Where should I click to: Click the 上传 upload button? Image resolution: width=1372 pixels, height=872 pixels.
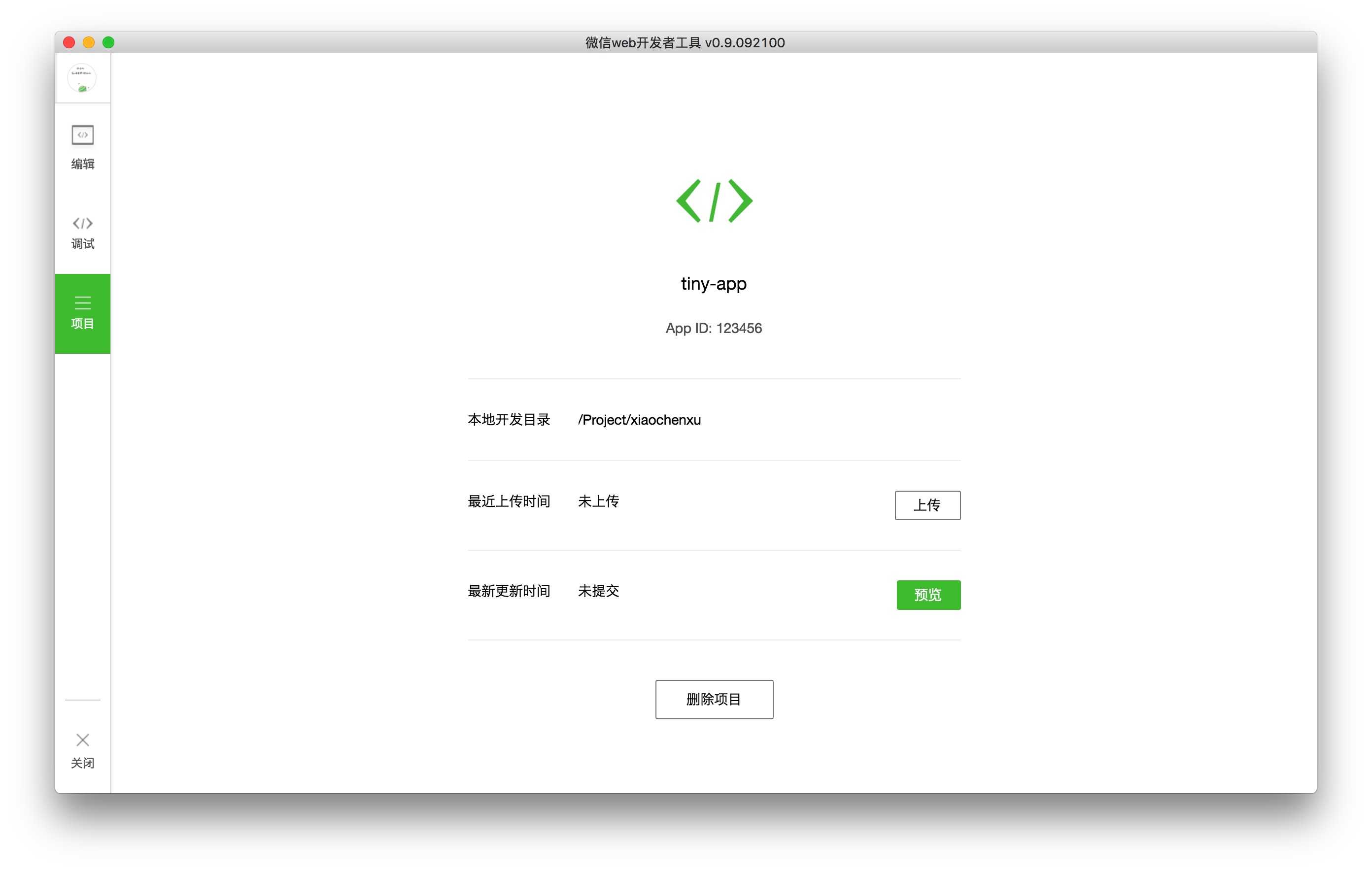pyautogui.click(x=927, y=504)
